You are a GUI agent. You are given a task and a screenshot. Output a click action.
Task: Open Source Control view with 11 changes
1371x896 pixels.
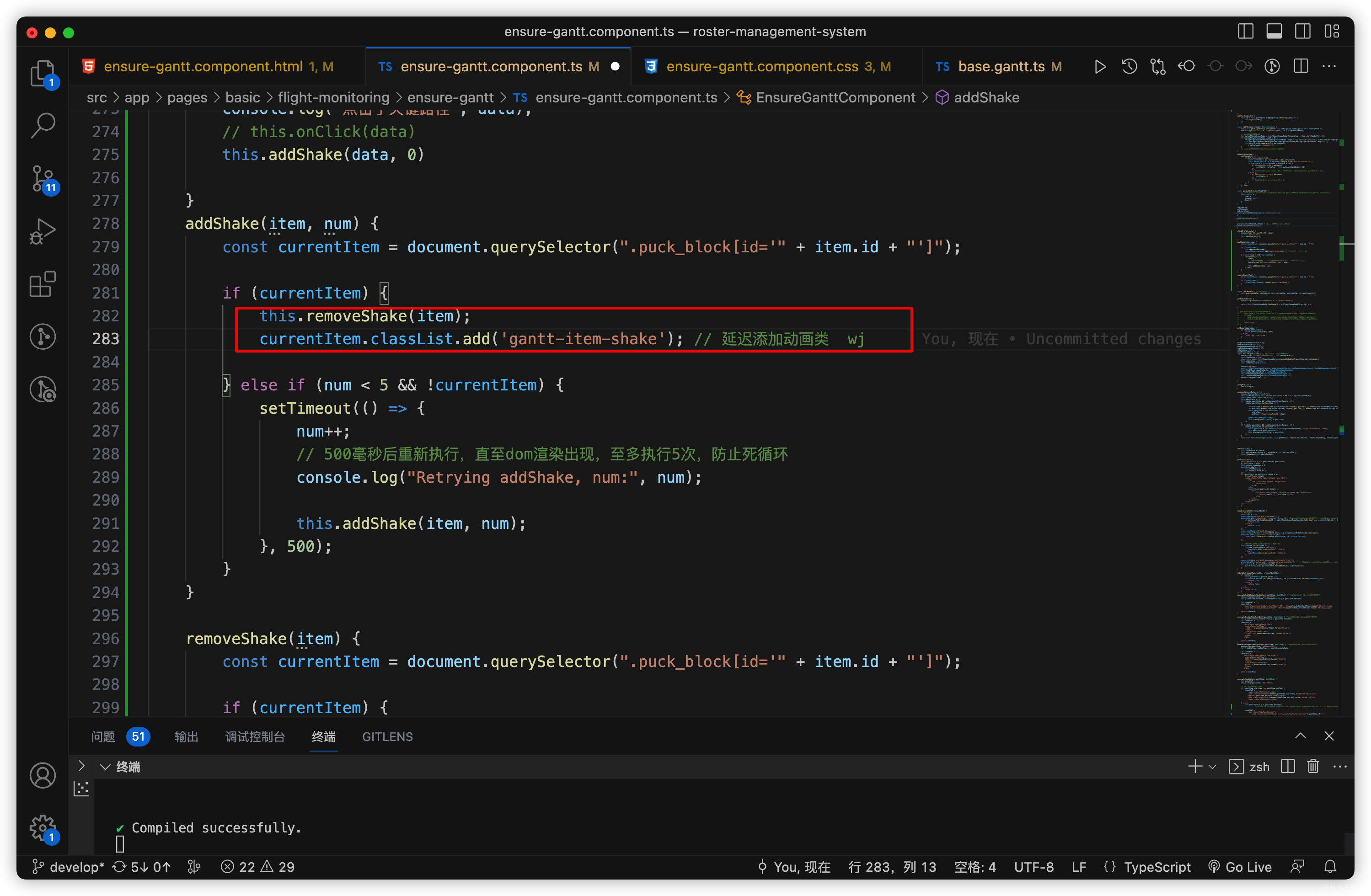(42, 178)
